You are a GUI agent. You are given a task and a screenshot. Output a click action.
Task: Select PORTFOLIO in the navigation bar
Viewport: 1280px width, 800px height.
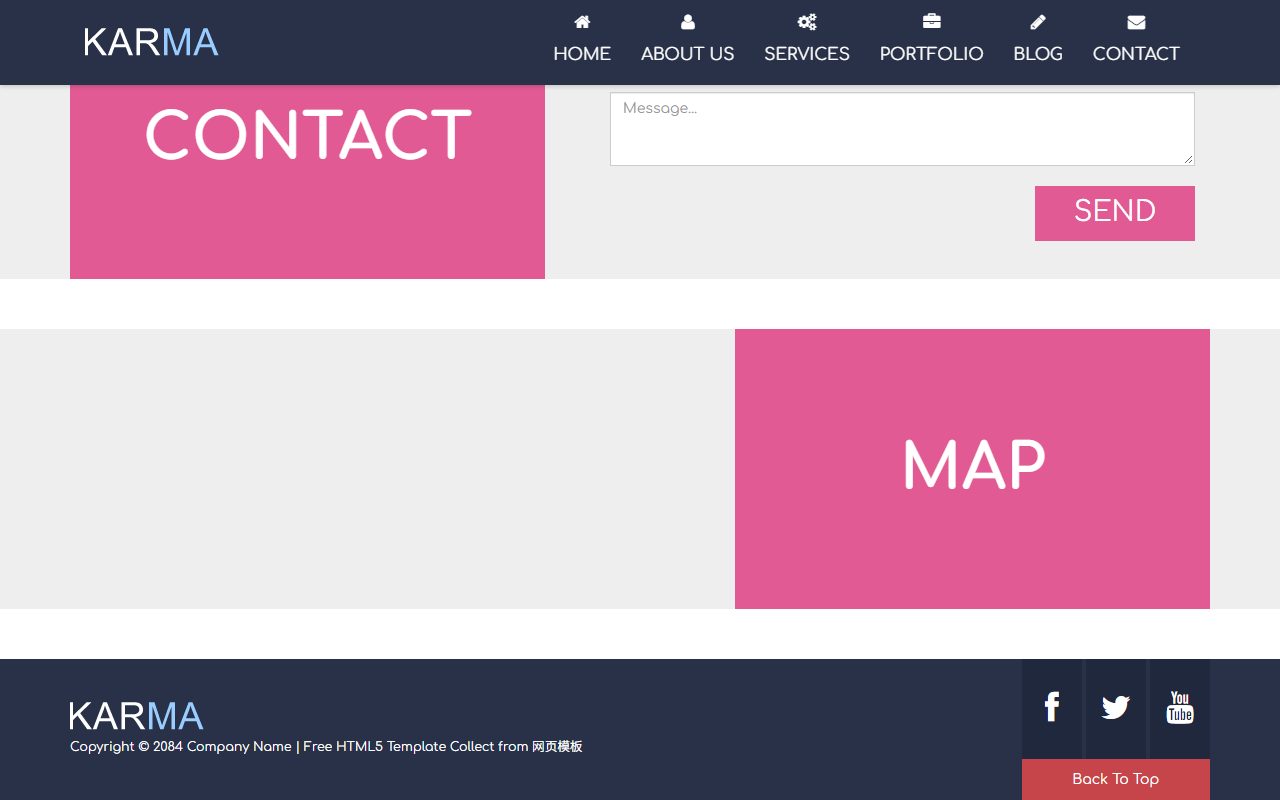point(931,54)
